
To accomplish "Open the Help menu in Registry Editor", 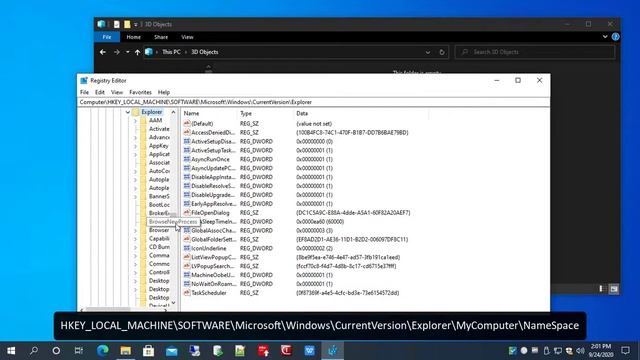I will (164, 92).
